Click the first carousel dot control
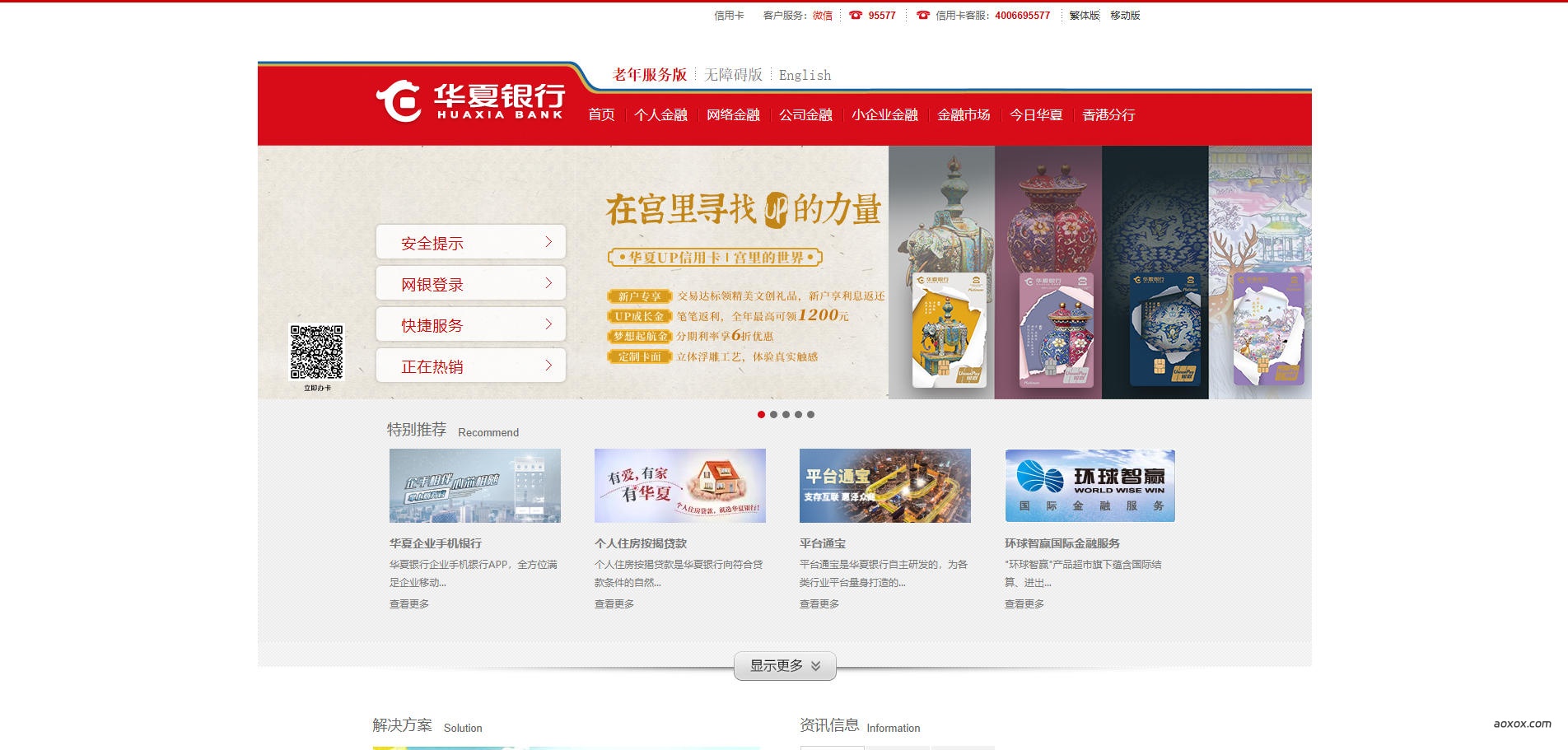The image size is (1568, 750). point(760,416)
